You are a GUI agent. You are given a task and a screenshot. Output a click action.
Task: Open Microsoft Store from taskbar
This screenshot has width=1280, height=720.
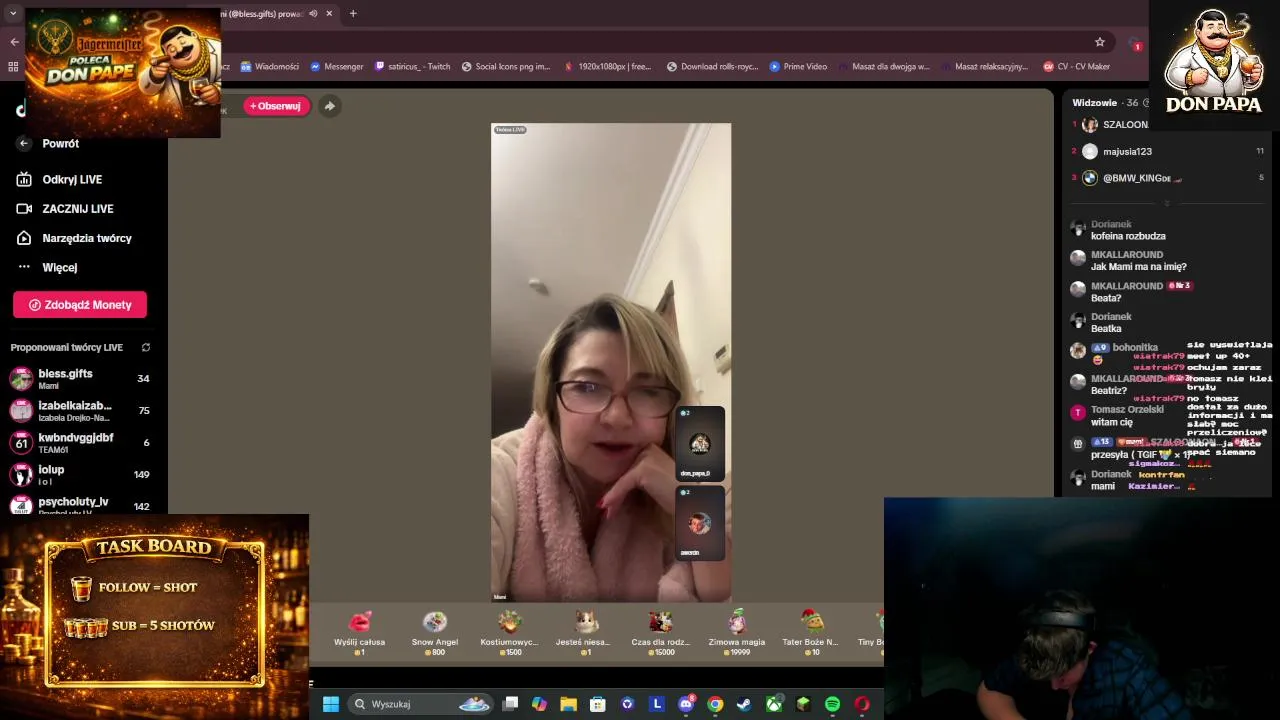point(598,704)
